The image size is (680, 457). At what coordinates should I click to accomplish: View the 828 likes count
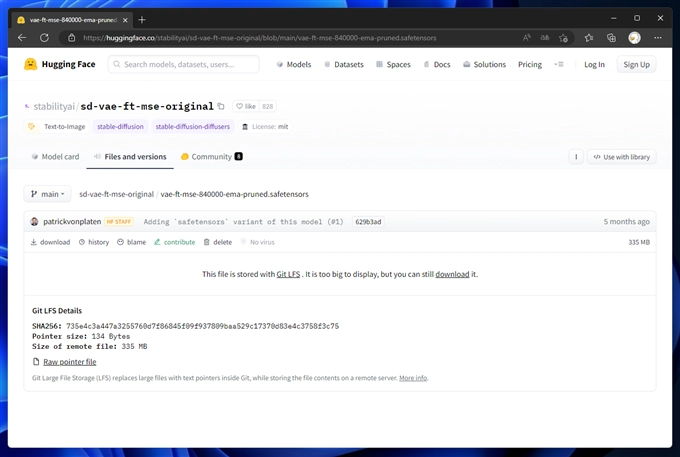[268, 106]
